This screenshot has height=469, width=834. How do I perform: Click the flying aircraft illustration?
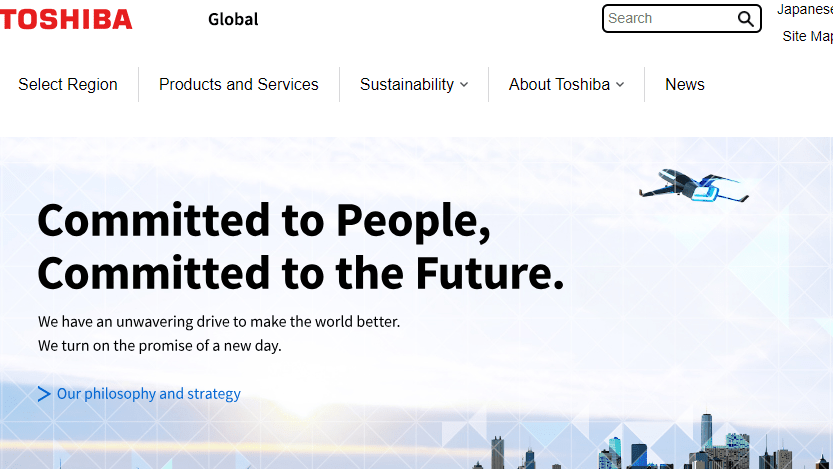tap(692, 186)
